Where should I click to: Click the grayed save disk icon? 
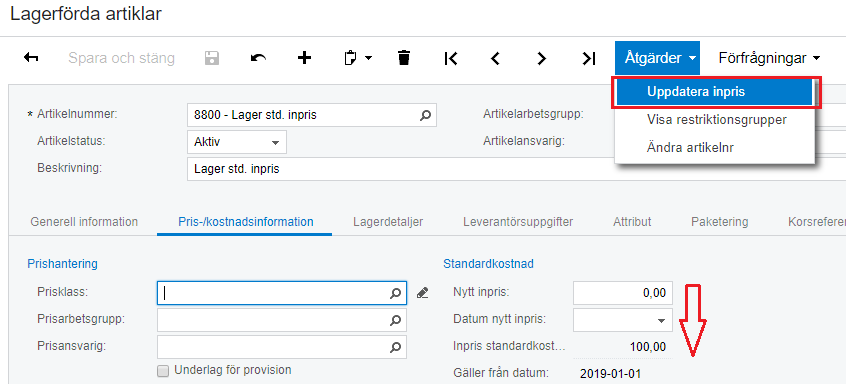point(212,58)
